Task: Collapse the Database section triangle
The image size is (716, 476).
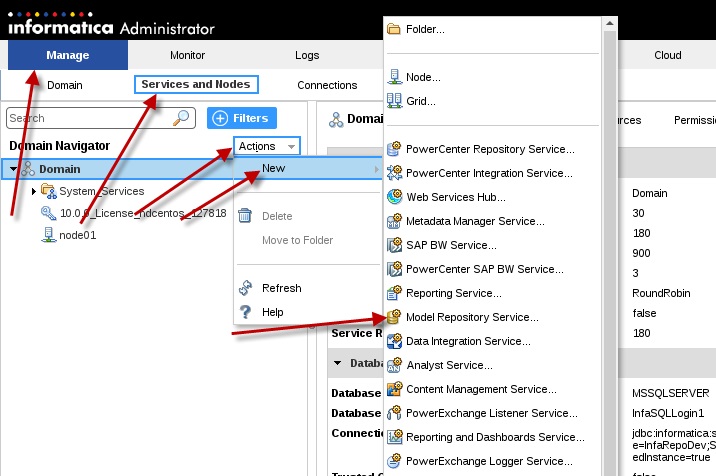Action: coord(337,363)
